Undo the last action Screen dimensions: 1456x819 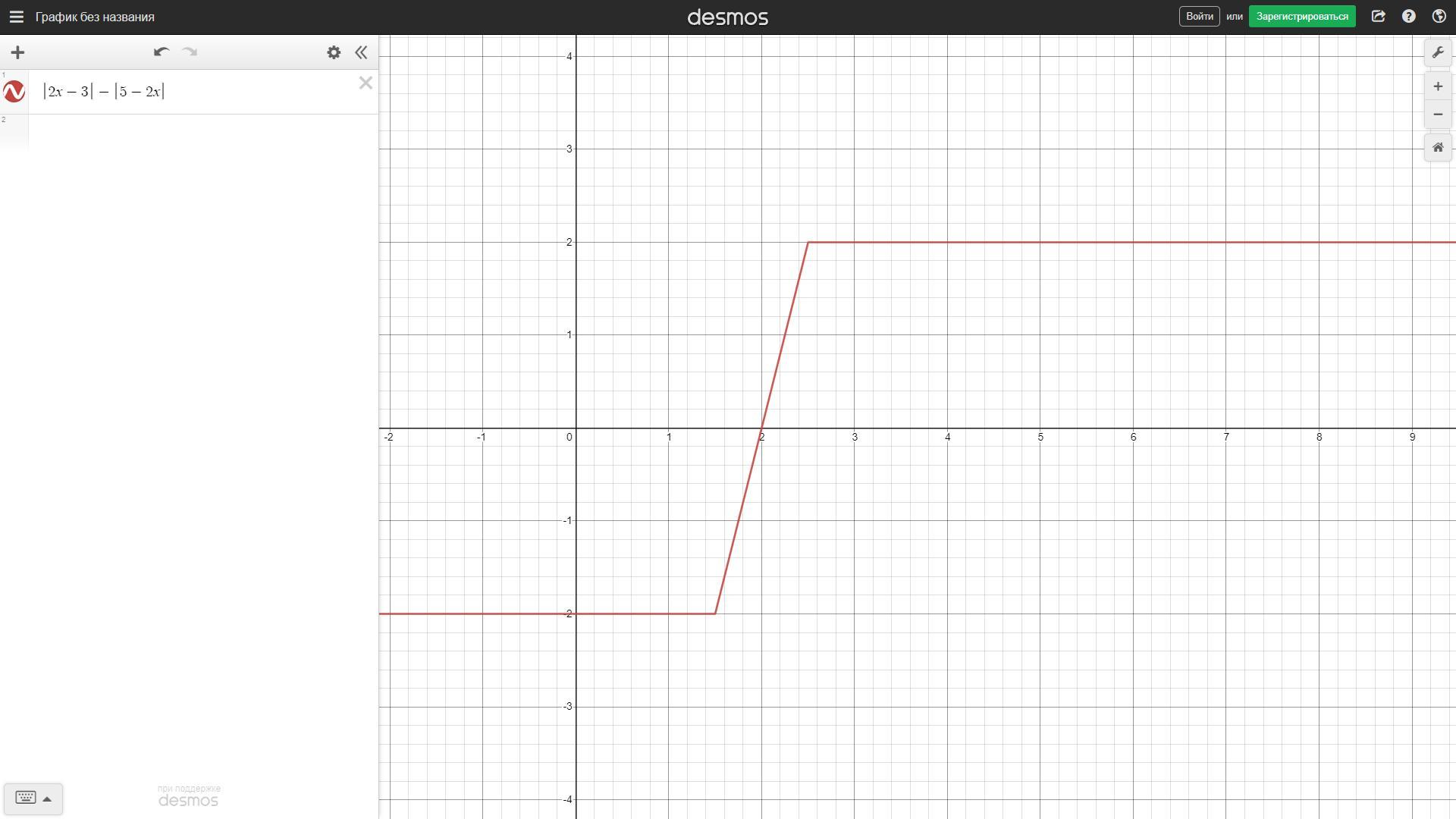pos(161,52)
